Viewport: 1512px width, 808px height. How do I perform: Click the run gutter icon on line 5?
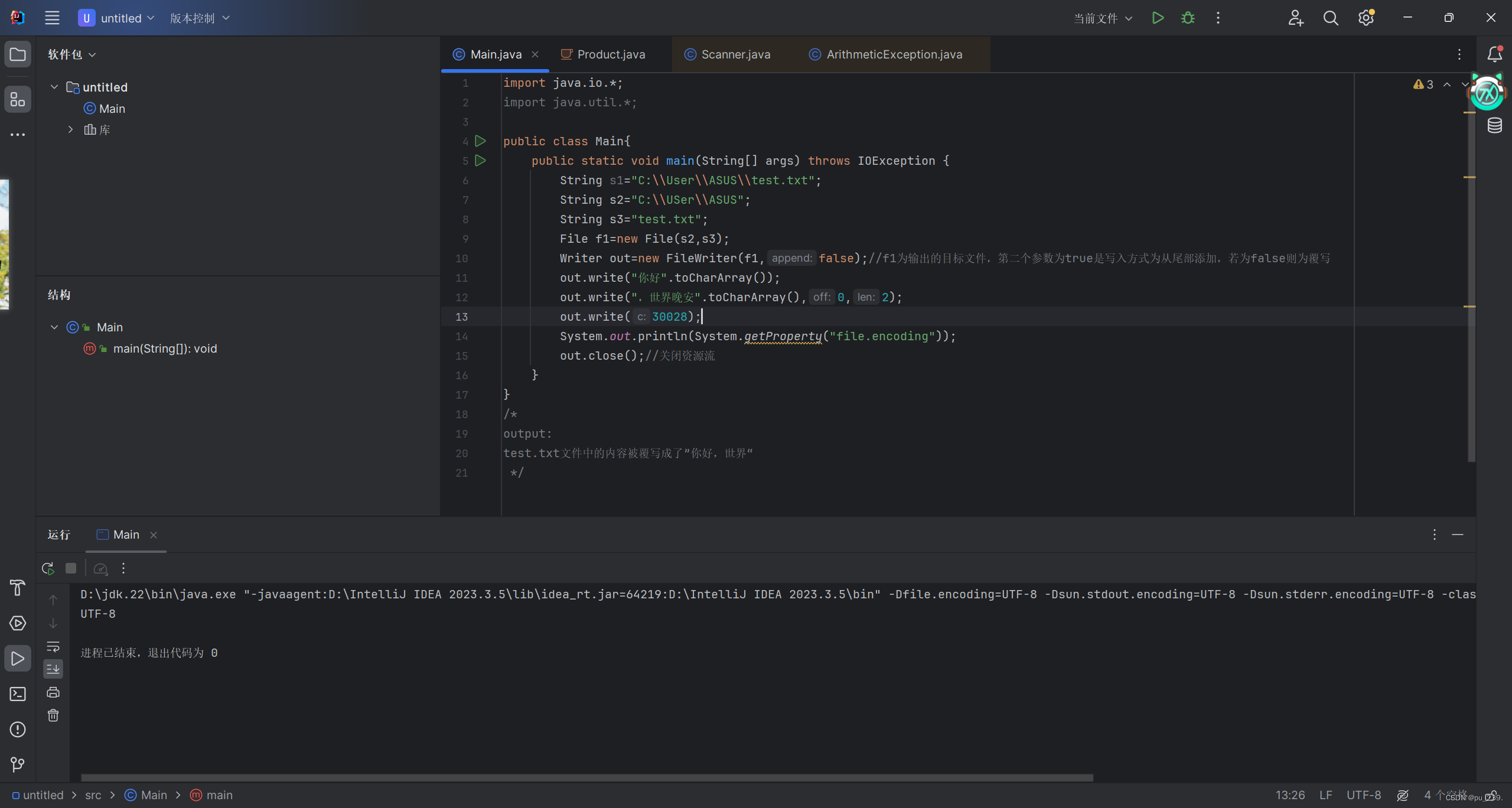click(480, 160)
